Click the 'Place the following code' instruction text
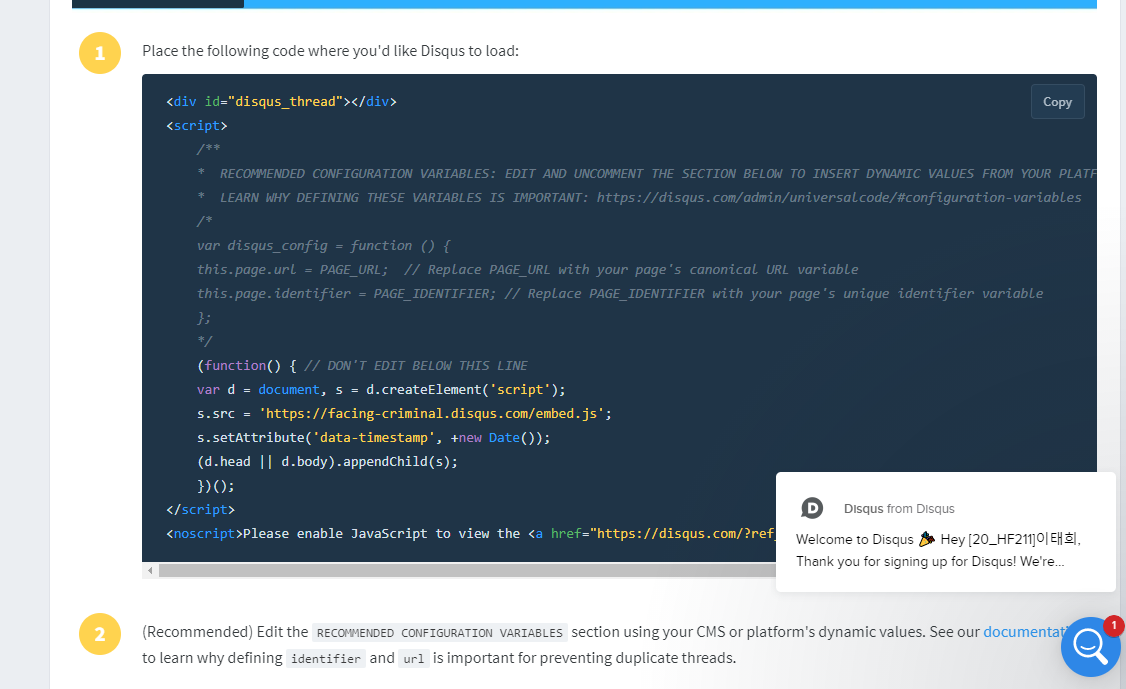This screenshot has width=1126, height=689. click(330, 51)
